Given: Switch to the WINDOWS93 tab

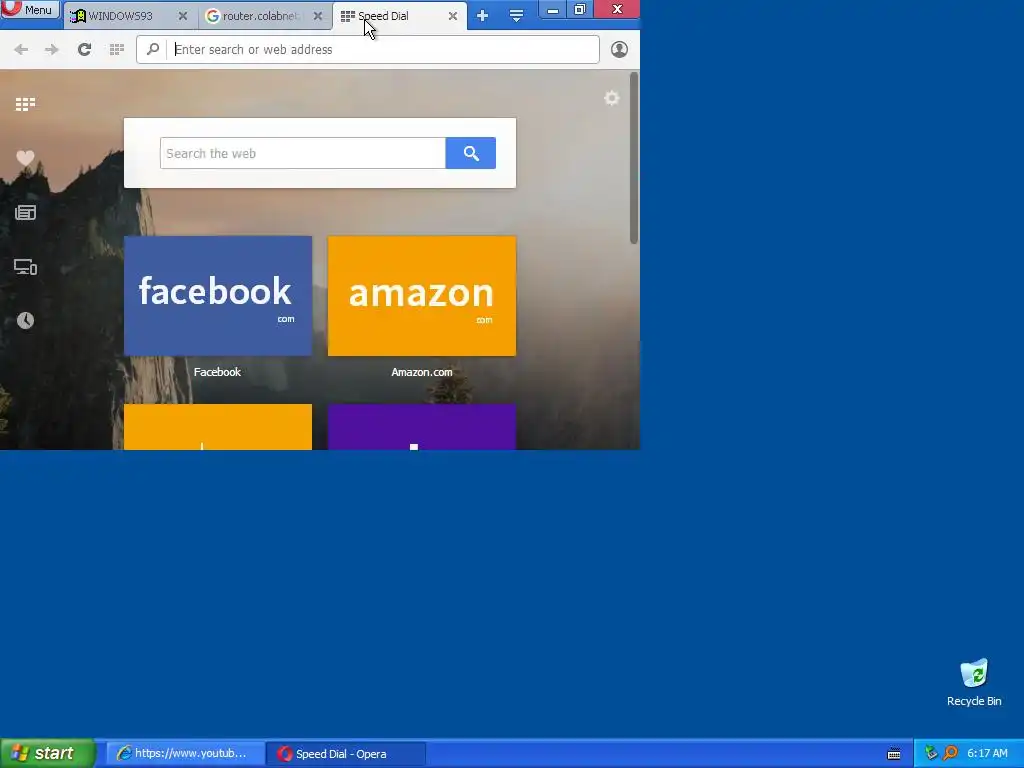Looking at the screenshot, I should 121,16.
